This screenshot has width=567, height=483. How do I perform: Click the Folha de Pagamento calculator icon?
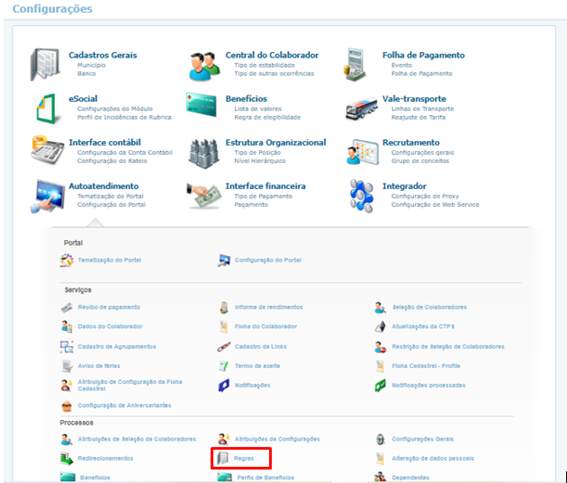355,65
